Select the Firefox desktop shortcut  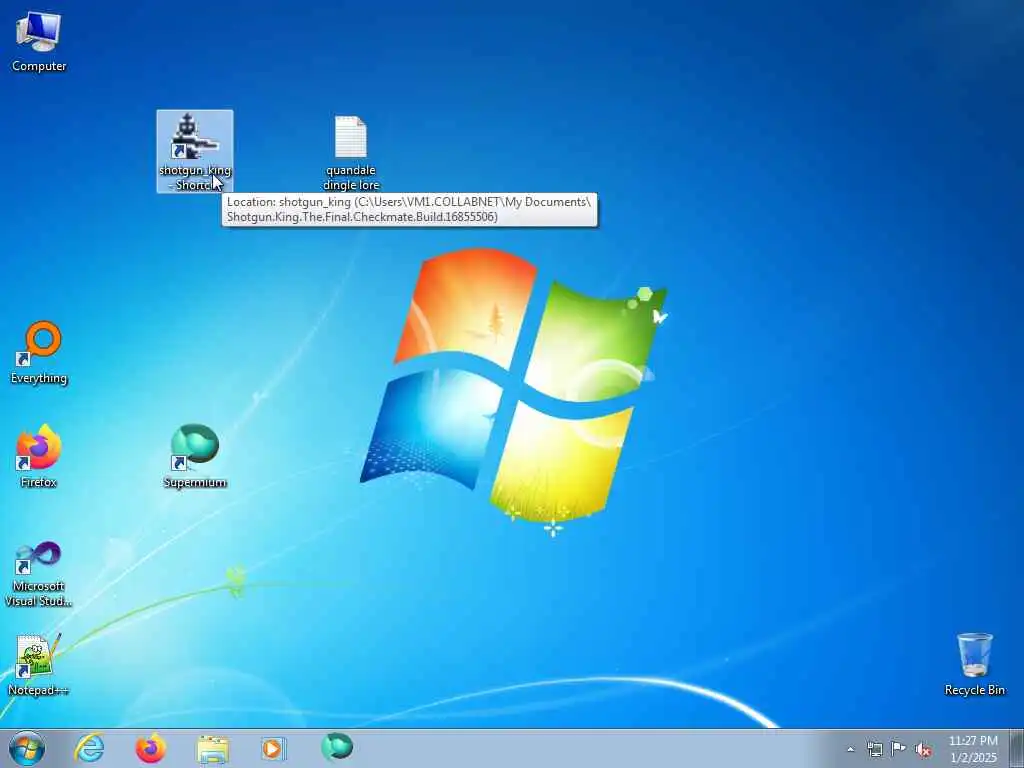coord(39,456)
